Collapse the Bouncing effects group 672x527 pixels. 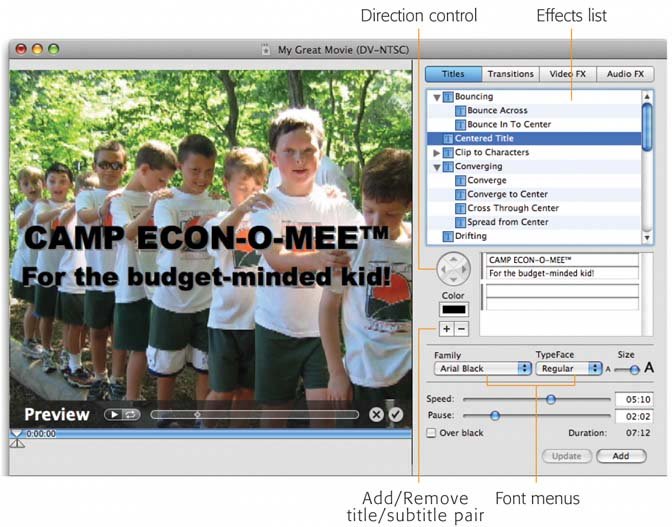(x=437, y=97)
